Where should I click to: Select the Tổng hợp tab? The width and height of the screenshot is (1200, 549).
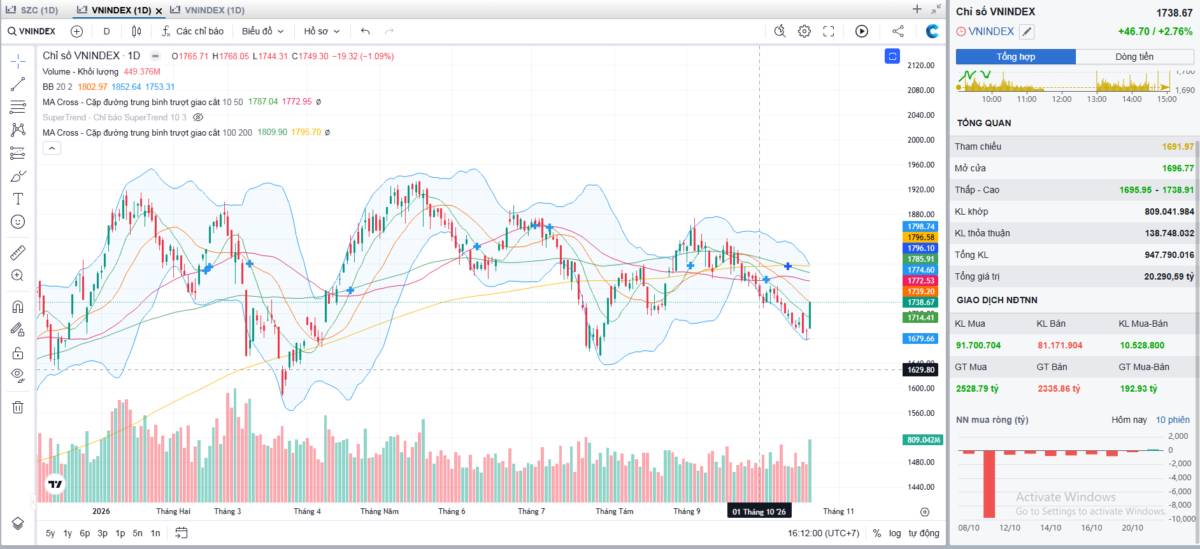[x=1016, y=57]
